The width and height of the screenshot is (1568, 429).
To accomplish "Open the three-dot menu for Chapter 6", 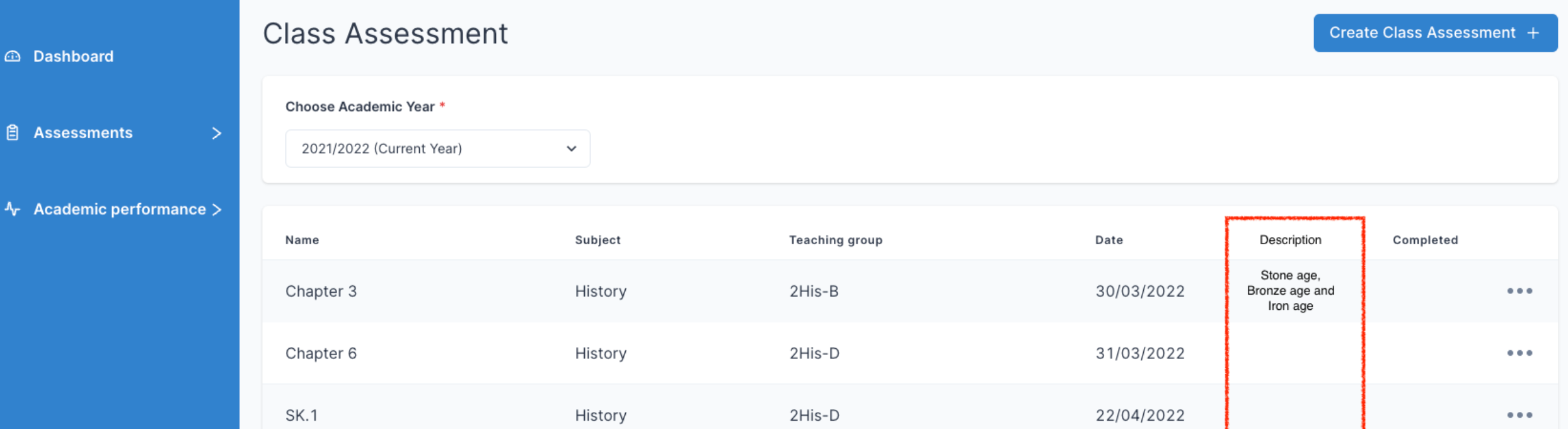I will (x=1519, y=353).
